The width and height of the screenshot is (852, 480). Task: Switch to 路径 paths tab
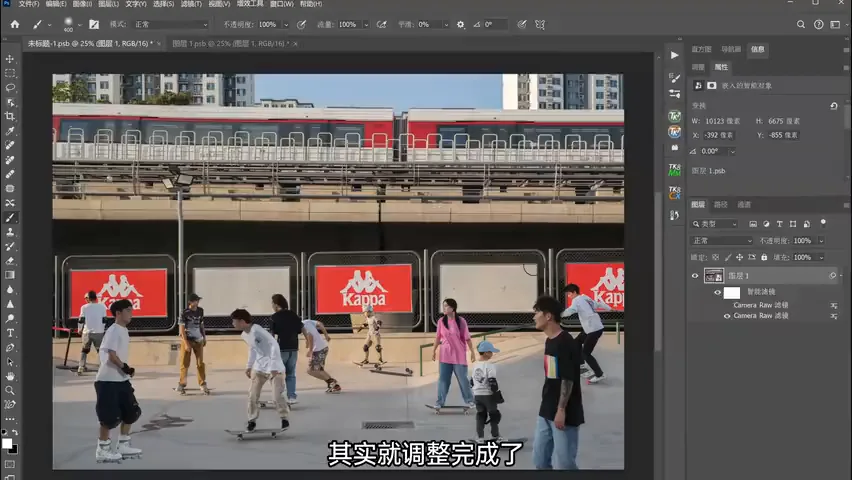(721, 204)
